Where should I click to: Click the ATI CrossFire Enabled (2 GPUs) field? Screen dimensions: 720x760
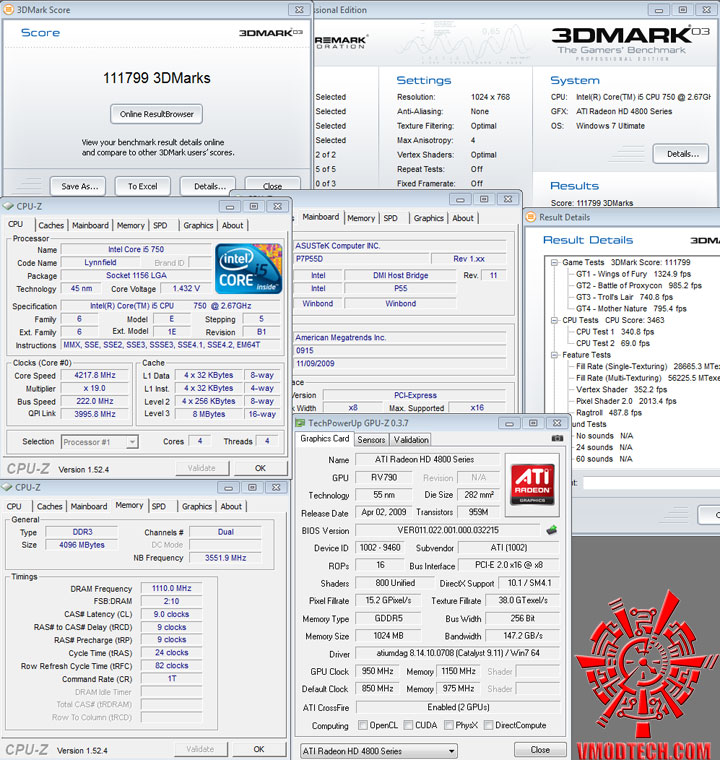click(458, 707)
